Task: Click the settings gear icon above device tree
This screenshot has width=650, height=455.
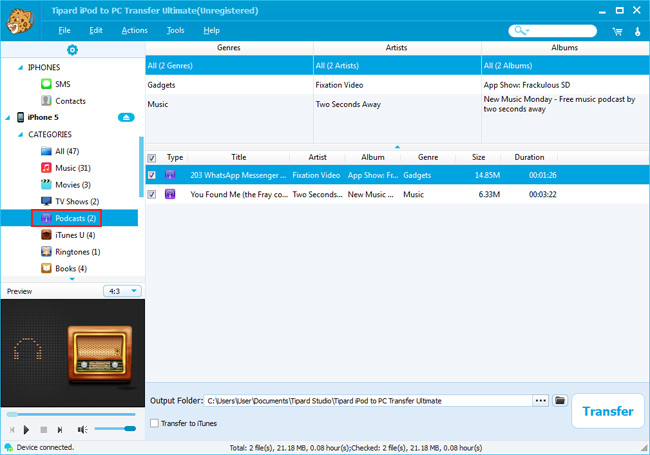Action: (x=72, y=50)
